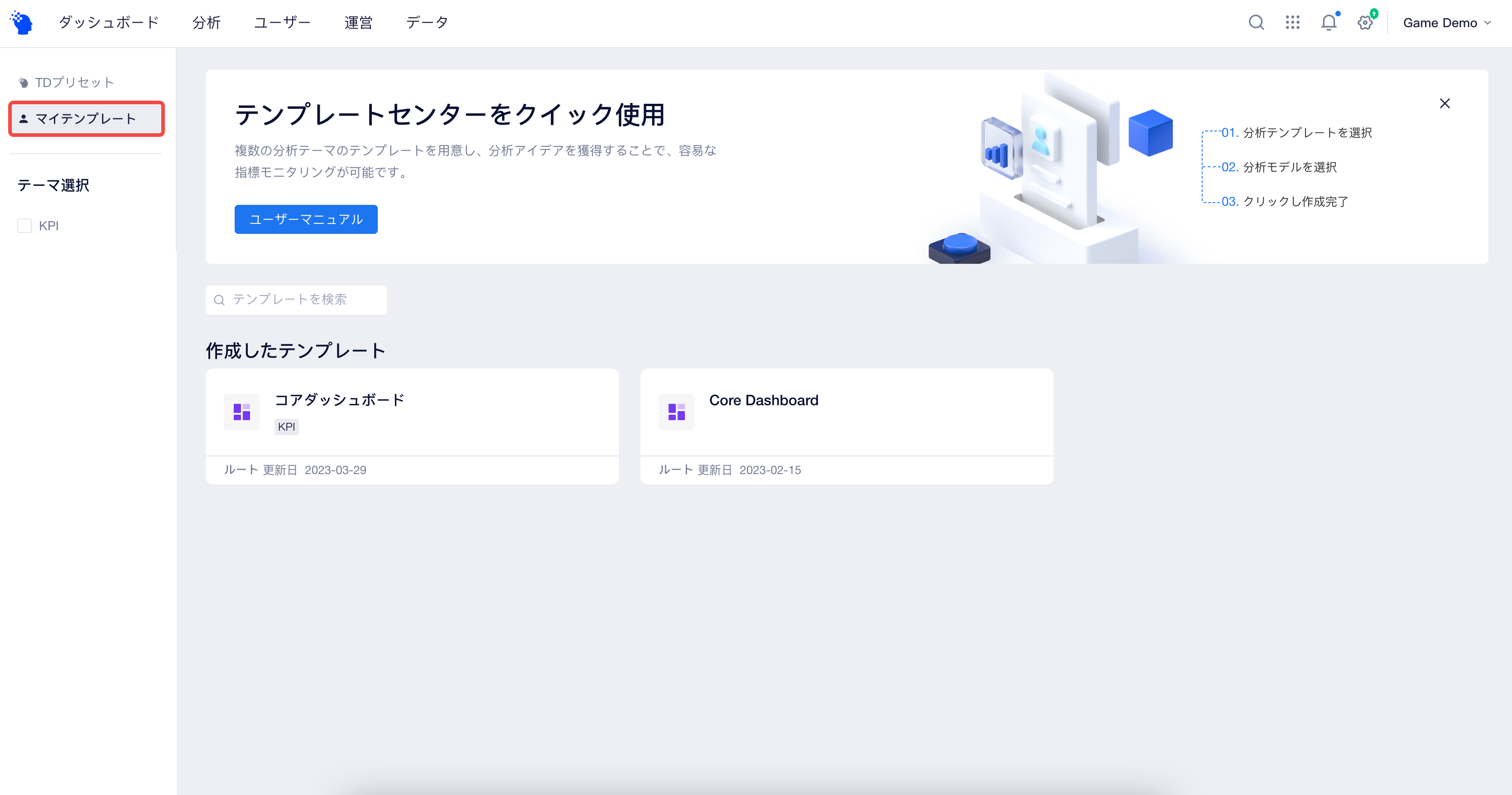The width and height of the screenshot is (1512, 795).
Task: Open the settings gear icon
Action: (1365, 23)
